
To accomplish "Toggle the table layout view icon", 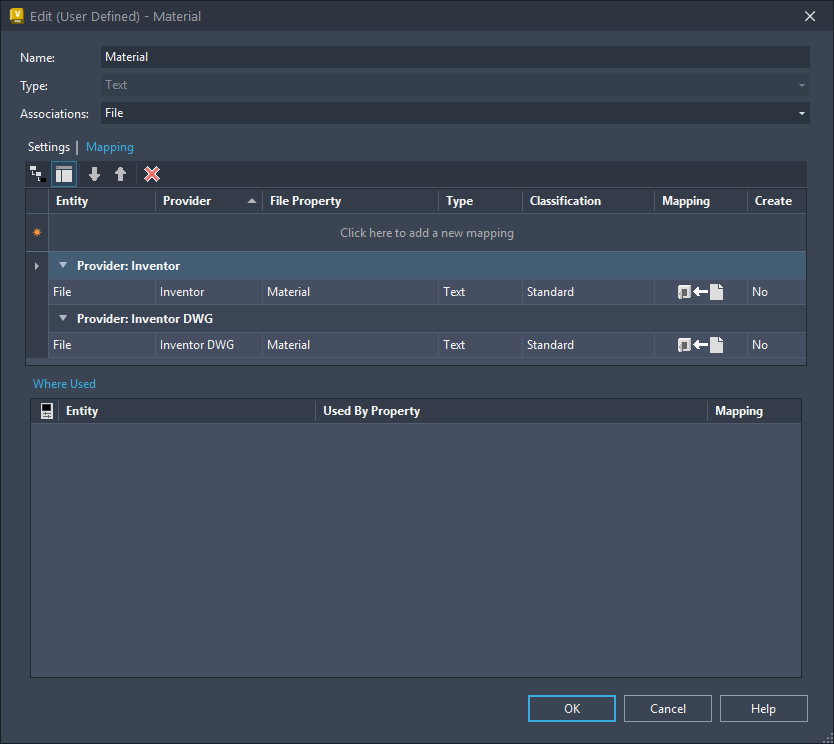I will pos(64,174).
